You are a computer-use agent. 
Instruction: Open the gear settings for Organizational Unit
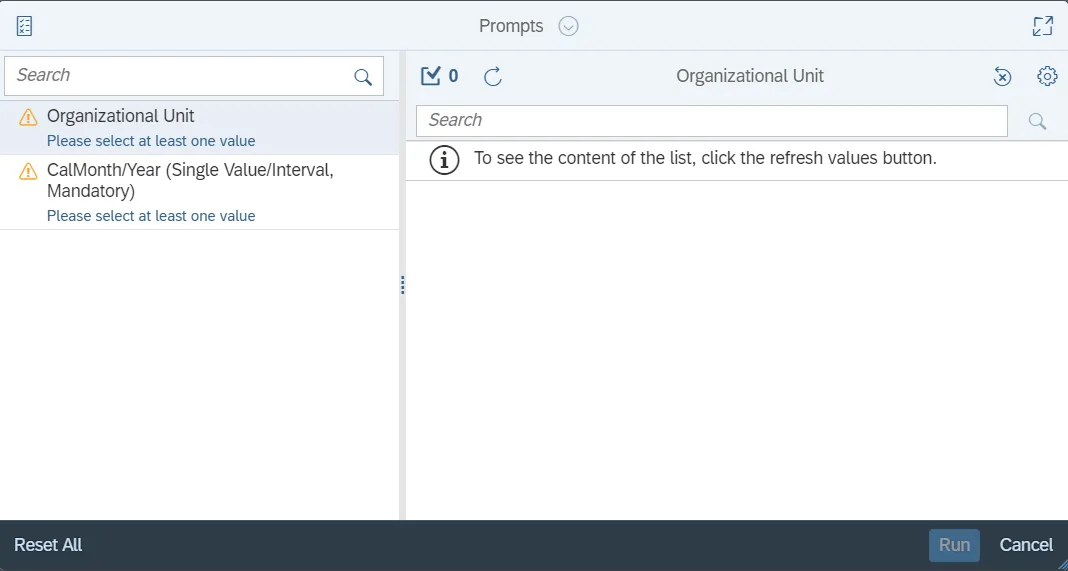pos(1047,76)
